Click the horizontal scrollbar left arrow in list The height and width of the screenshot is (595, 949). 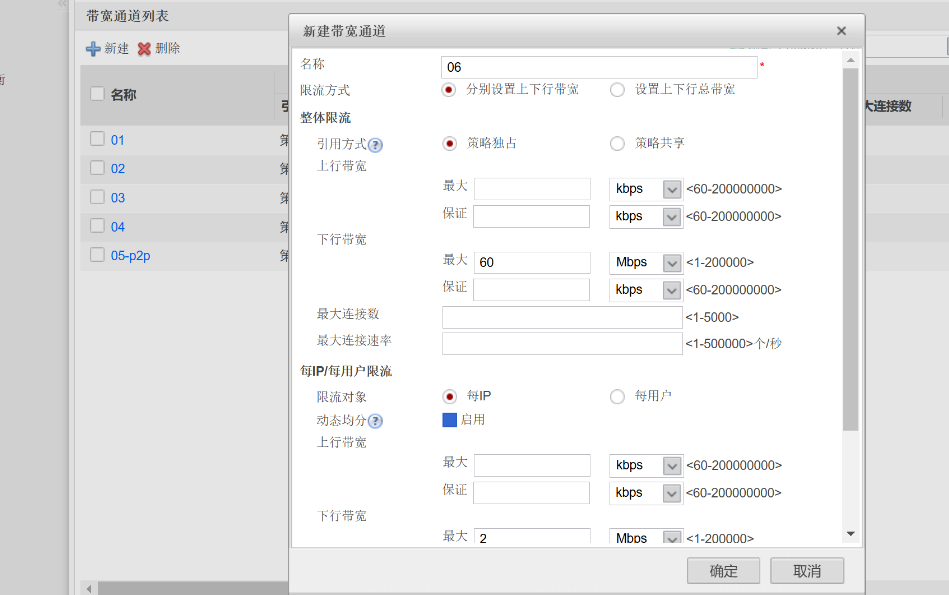pos(89,588)
